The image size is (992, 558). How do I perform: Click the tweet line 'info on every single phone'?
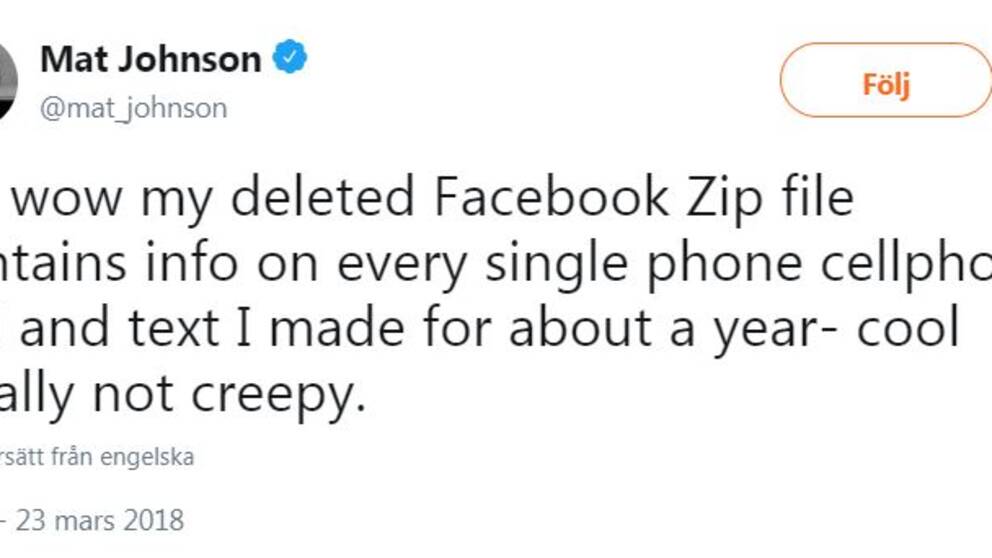click(x=496, y=264)
